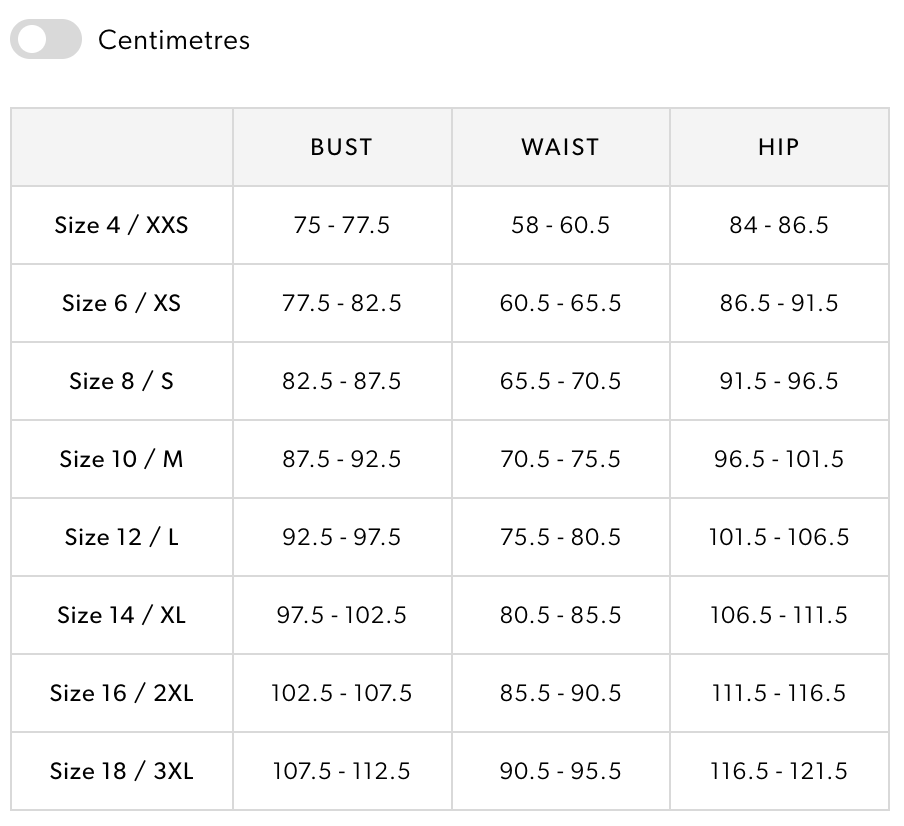This screenshot has width=904, height=826.
Task: Toggle the Centimetres unit switch
Action: click(x=46, y=40)
